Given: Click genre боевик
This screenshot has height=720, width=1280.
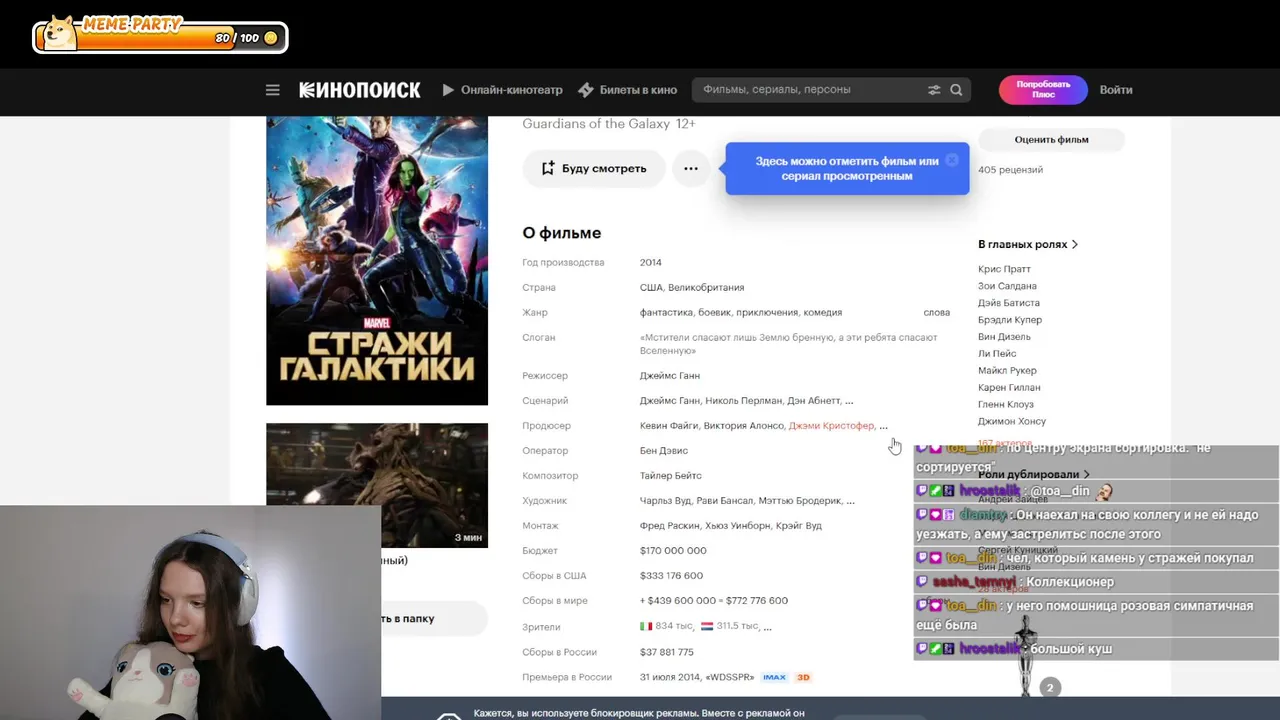Looking at the screenshot, I should 714,313.
